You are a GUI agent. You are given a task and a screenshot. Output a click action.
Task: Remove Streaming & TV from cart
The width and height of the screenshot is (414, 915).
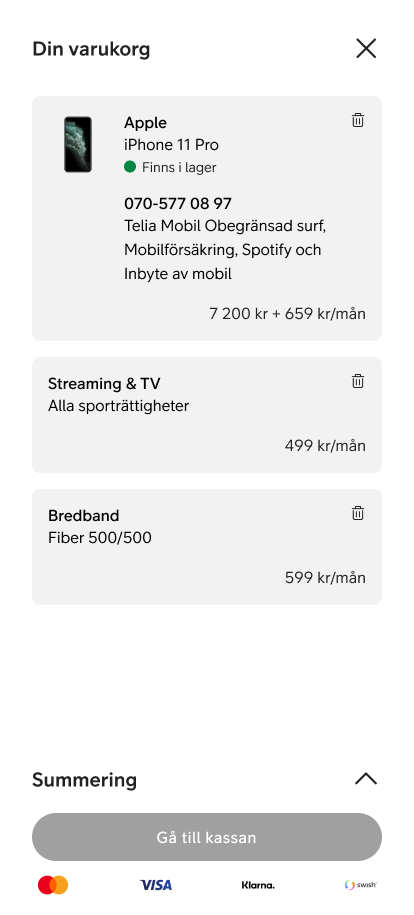click(x=358, y=381)
